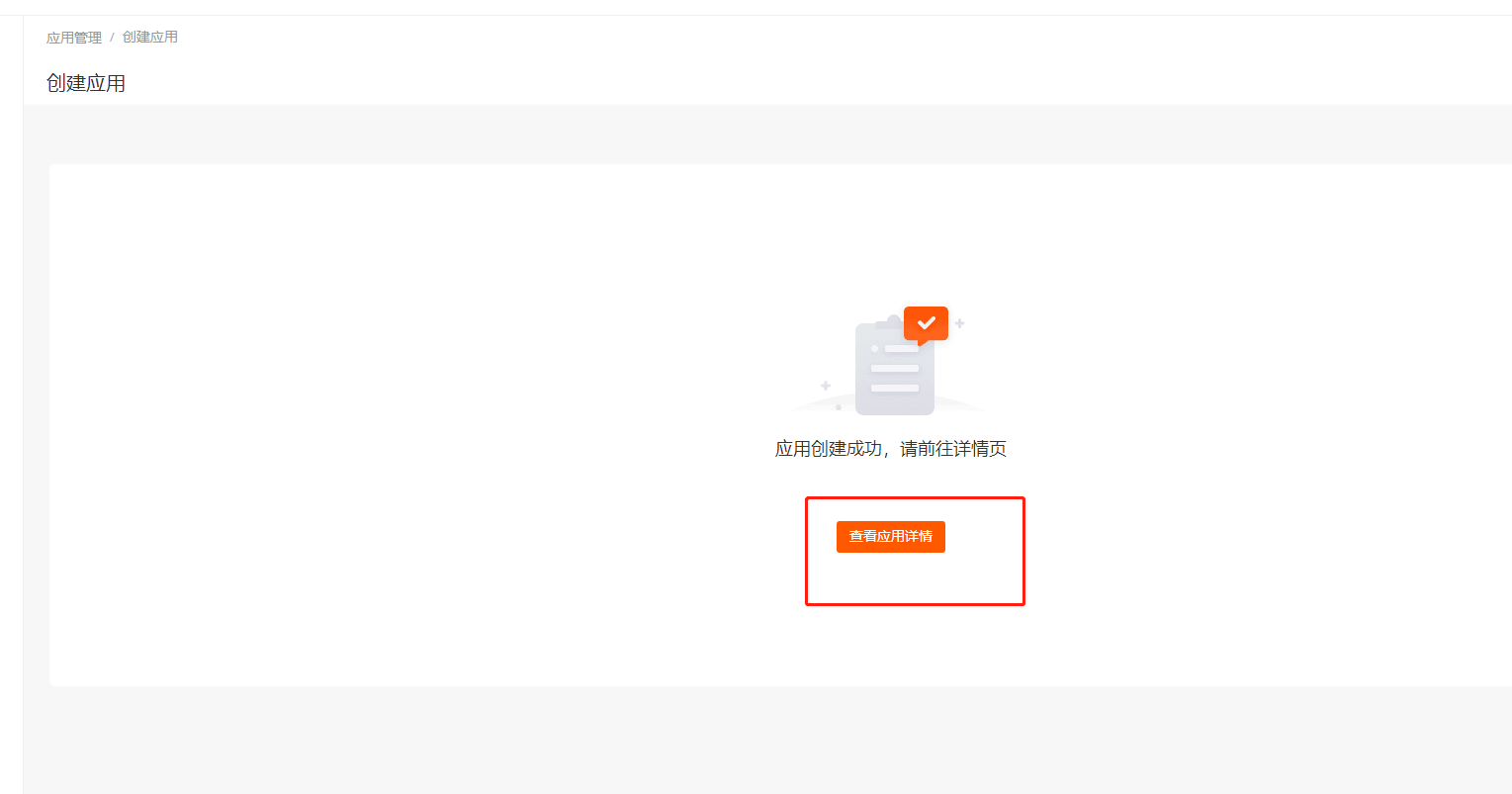Click the white checkmark inside the orange bubble
The height and width of the screenshot is (794, 1512).
click(927, 323)
